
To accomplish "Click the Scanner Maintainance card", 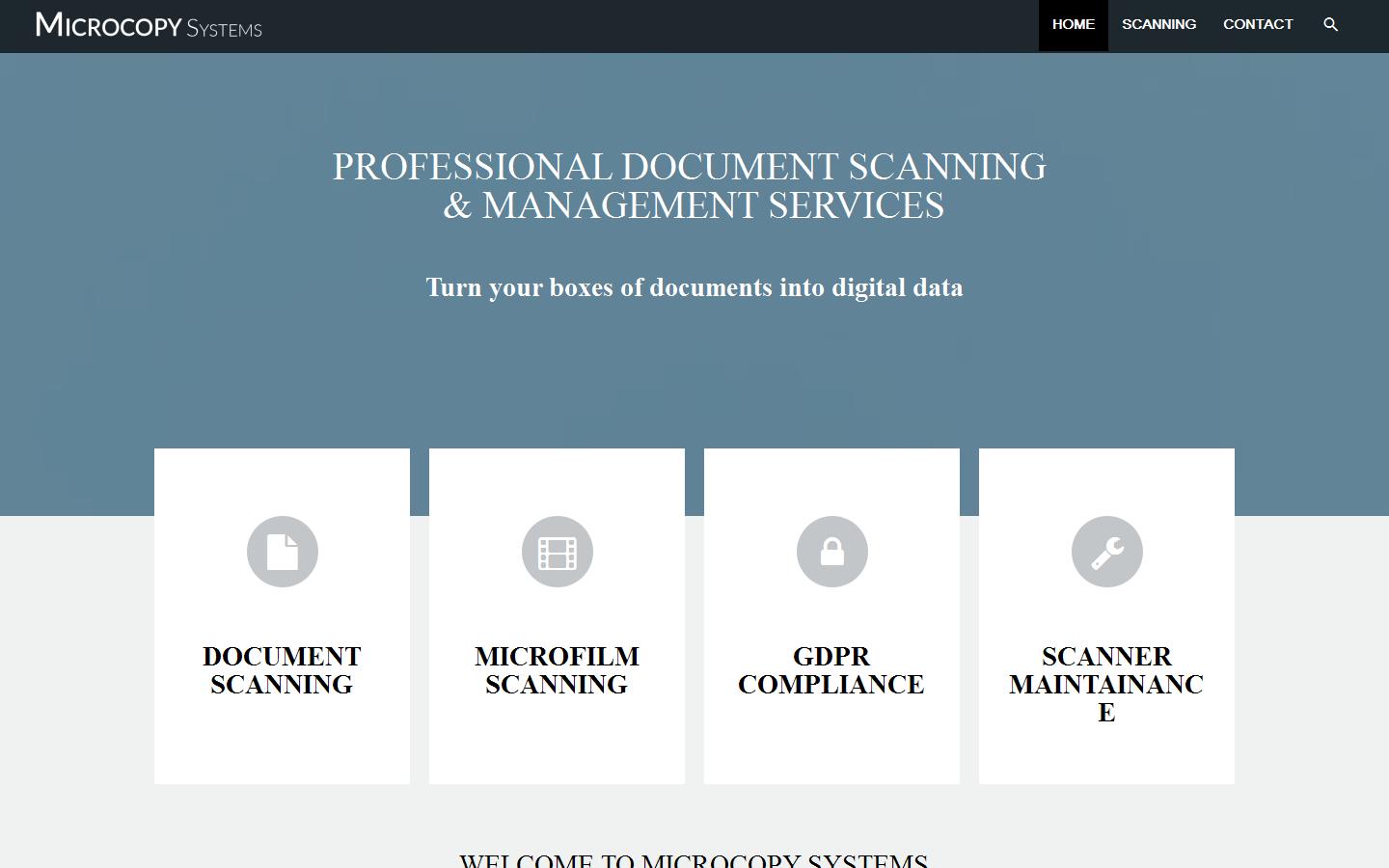I will [1106, 615].
